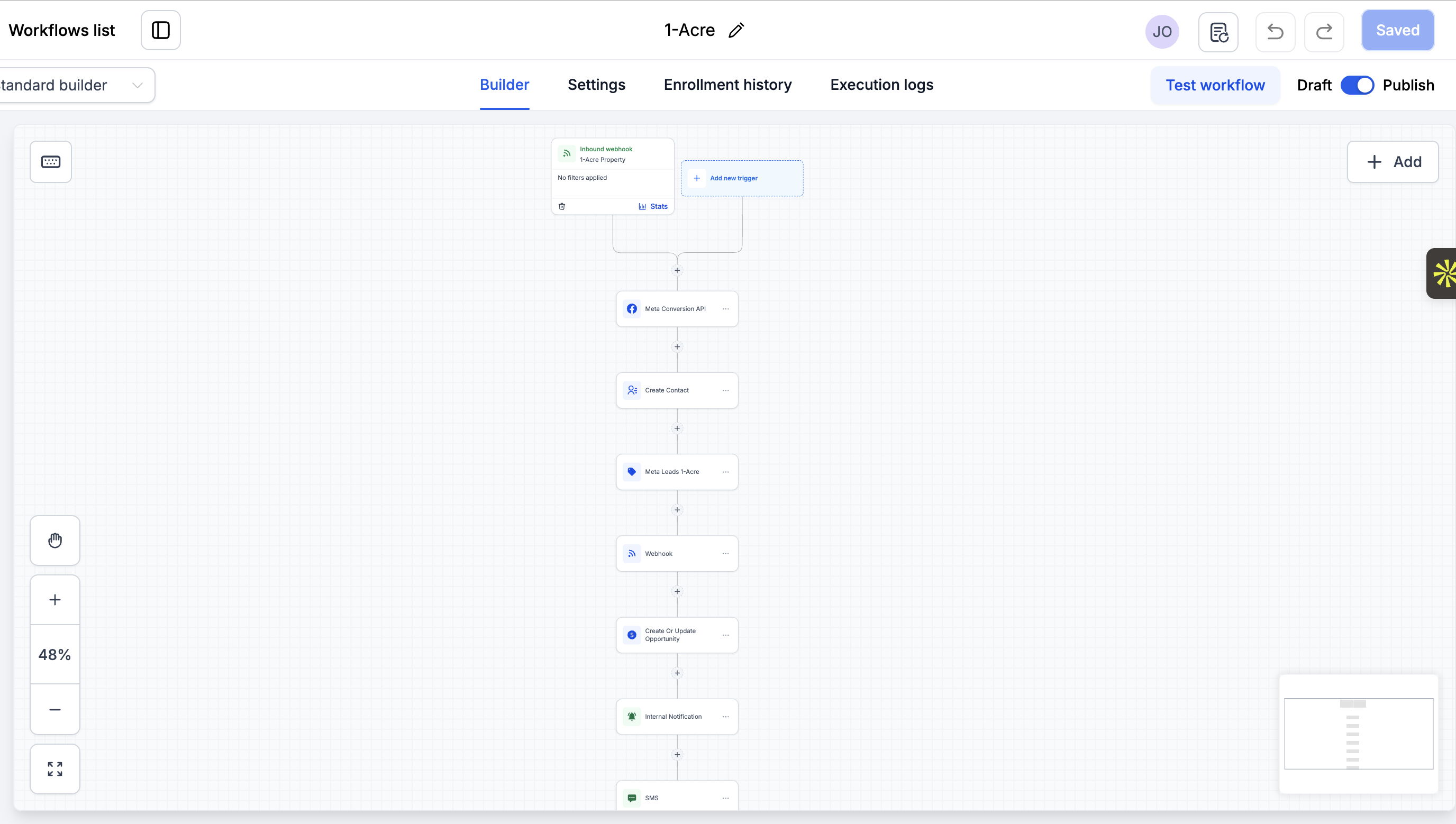Click Test workflow button
Image resolution: width=1456 pixels, height=824 pixels.
(1215, 85)
